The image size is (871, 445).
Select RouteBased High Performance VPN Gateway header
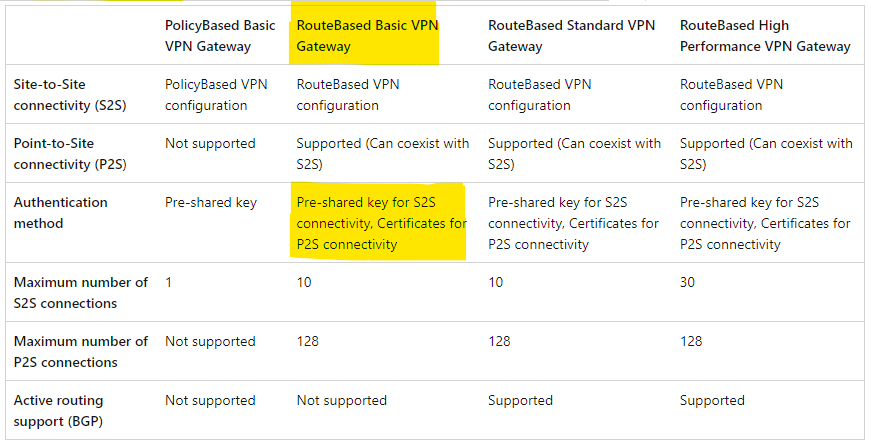click(x=765, y=36)
